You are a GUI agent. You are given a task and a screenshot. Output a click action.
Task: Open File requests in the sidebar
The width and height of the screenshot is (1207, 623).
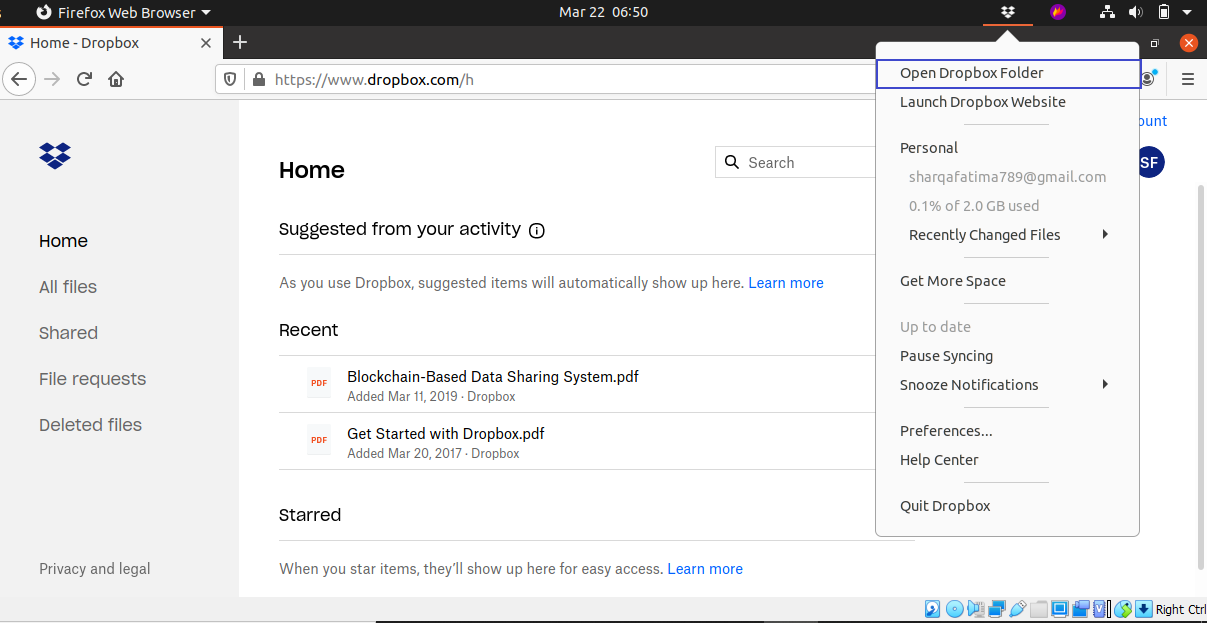[92, 379]
